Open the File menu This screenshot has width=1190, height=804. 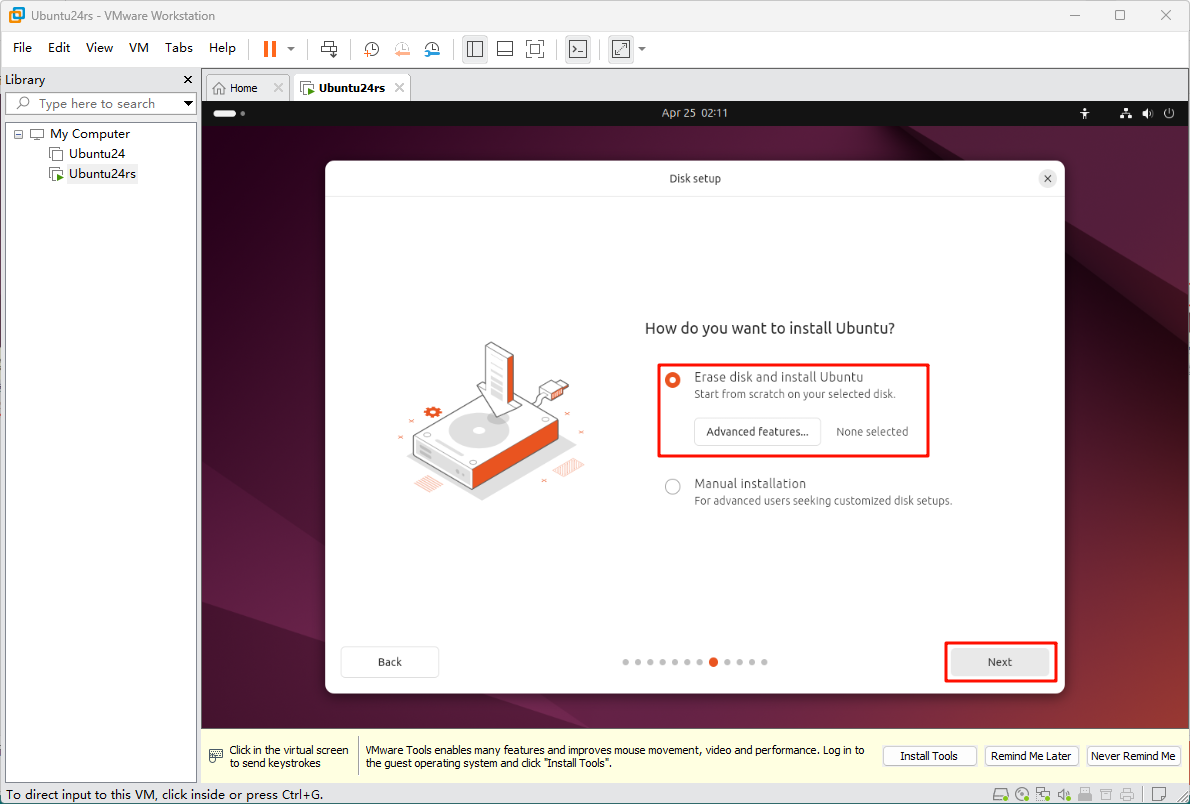click(x=23, y=48)
